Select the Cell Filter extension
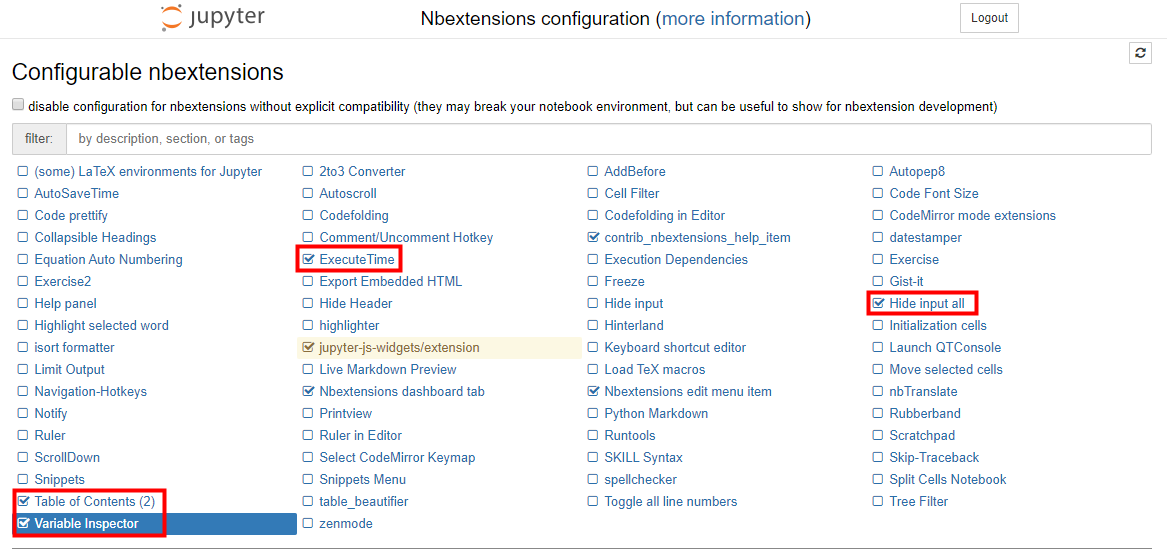This screenshot has height=553, width=1167. click(x=632, y=194)
